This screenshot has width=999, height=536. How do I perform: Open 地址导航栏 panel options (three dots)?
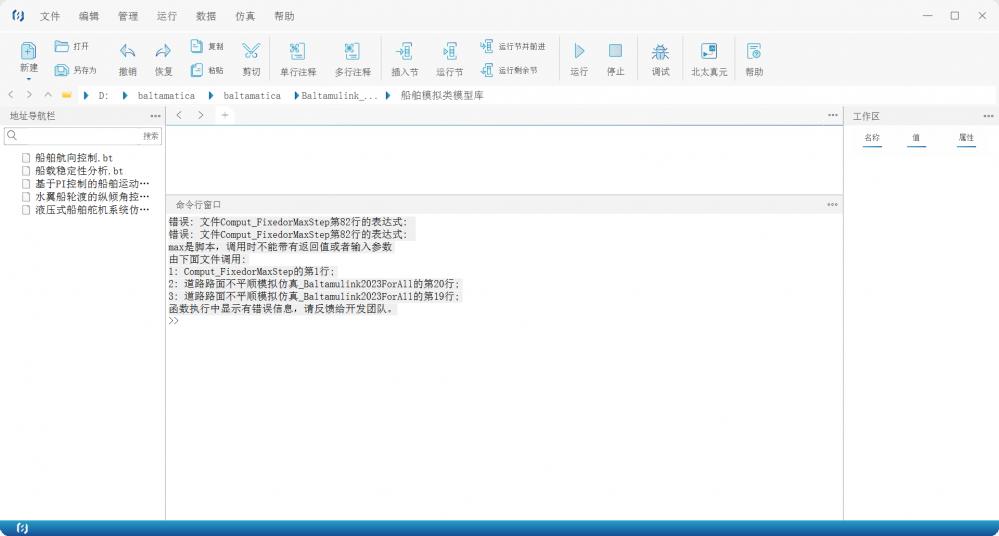[x=155, y=116]
